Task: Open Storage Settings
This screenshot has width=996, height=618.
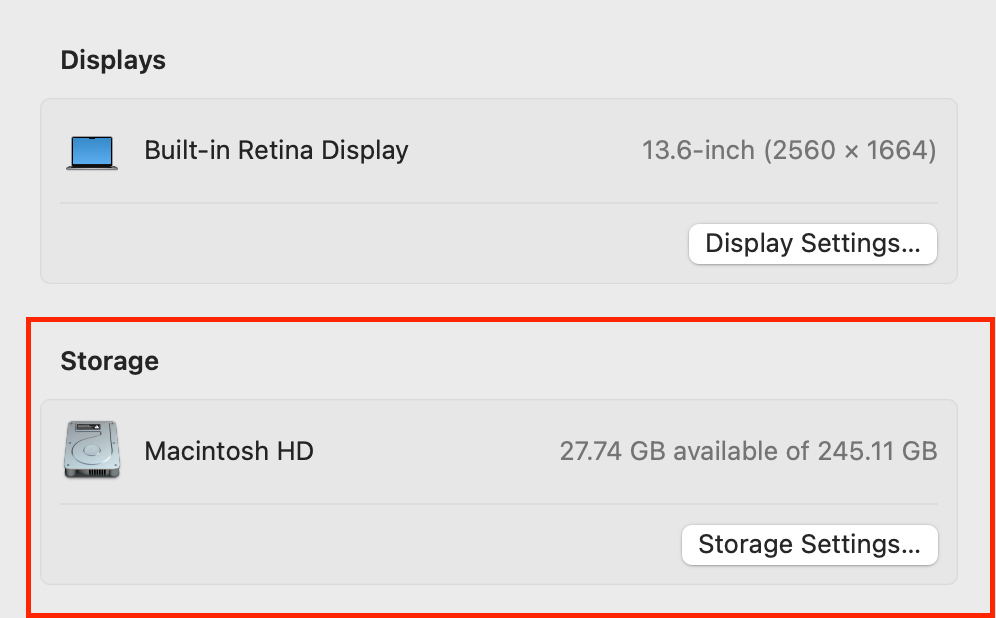Action: [x=809, y=545]
